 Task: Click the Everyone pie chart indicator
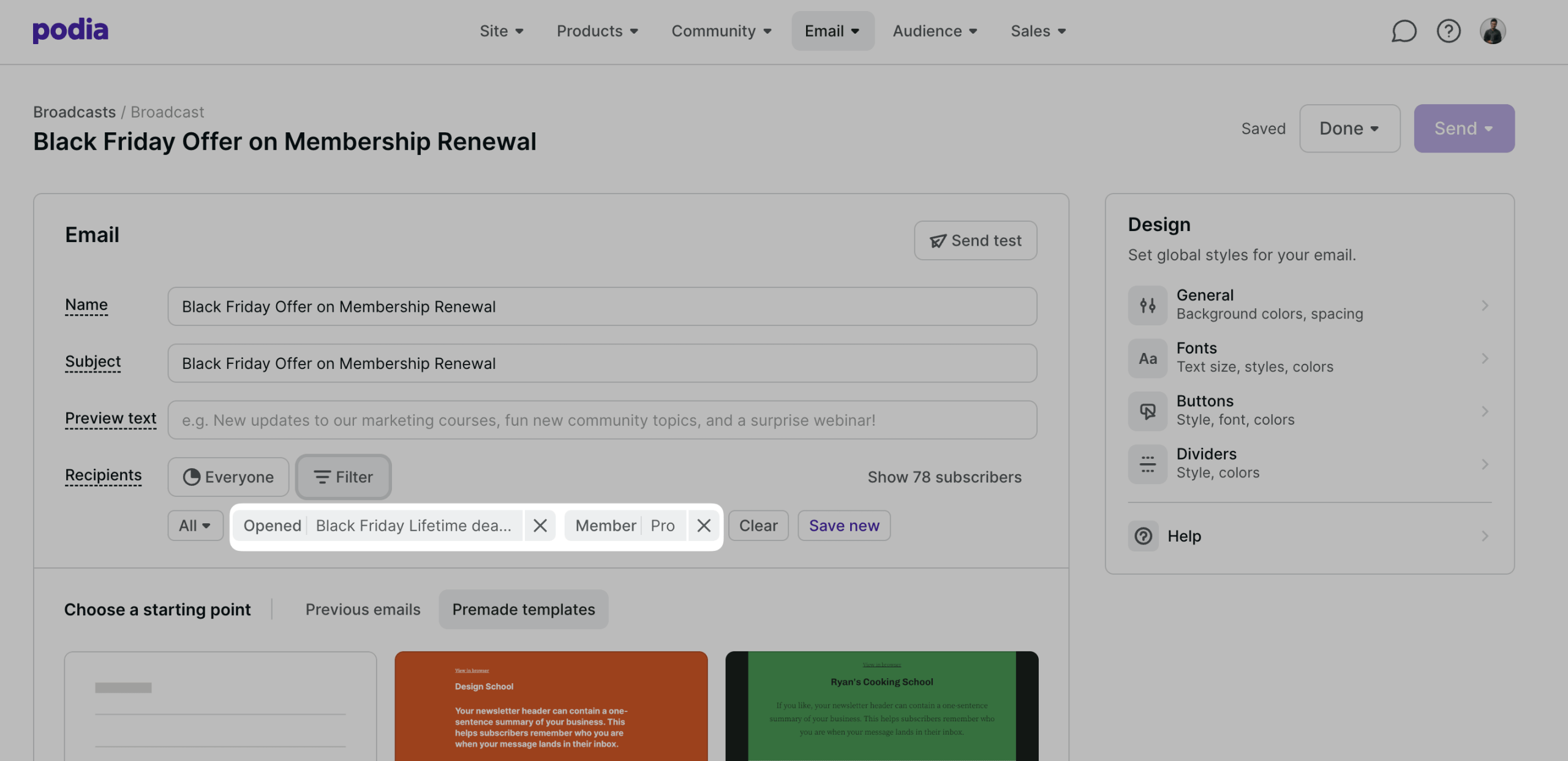pos(192,477)
